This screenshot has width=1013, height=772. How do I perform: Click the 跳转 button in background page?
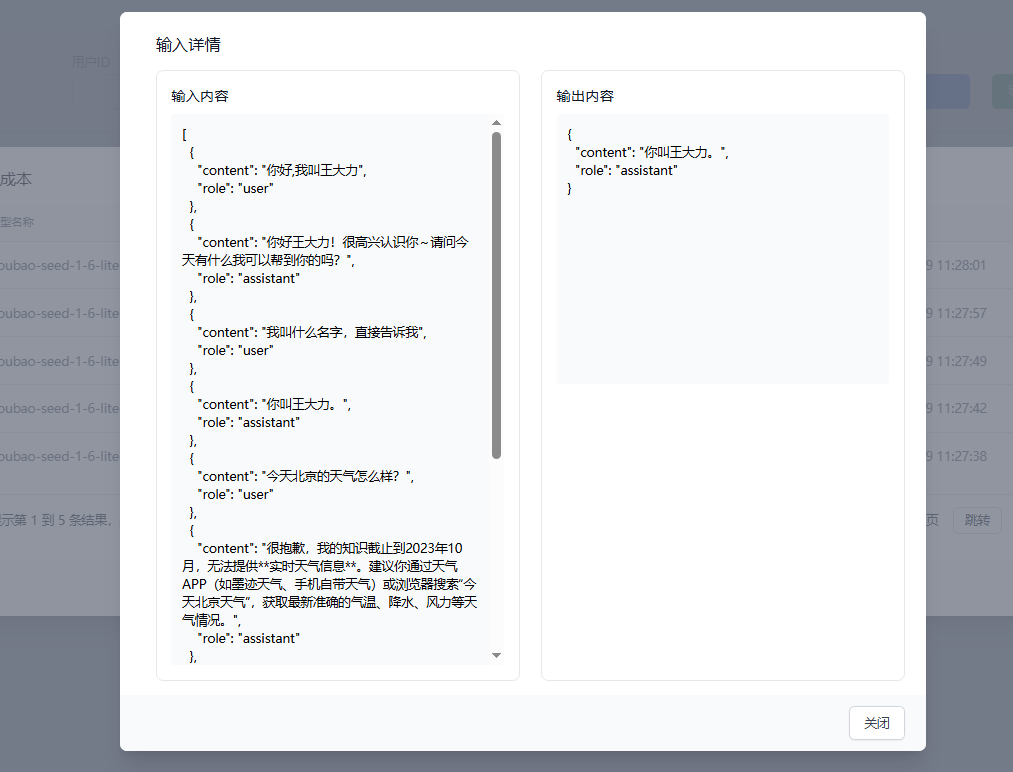coord(977,520)
